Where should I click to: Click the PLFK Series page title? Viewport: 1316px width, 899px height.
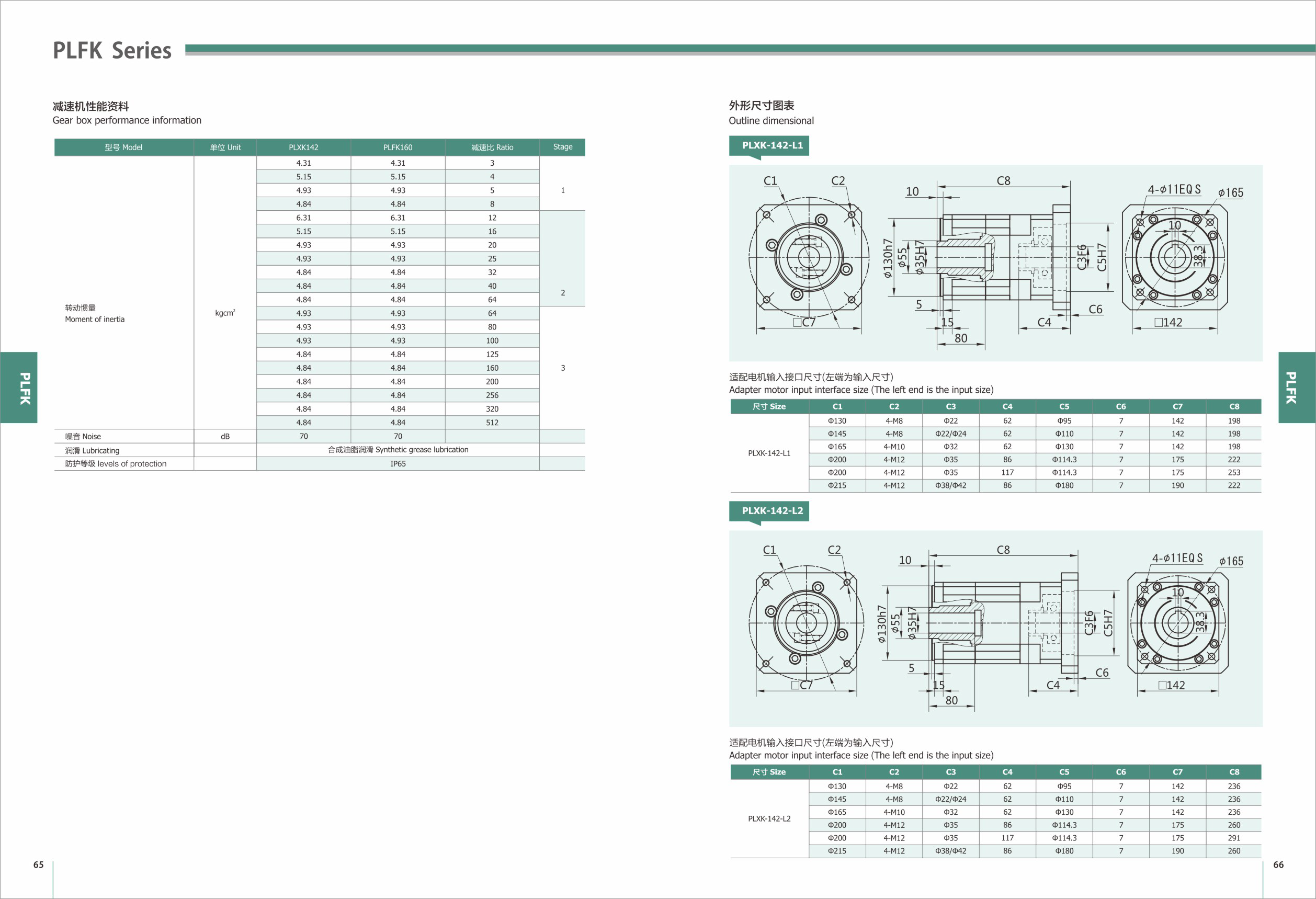[112, 50]
